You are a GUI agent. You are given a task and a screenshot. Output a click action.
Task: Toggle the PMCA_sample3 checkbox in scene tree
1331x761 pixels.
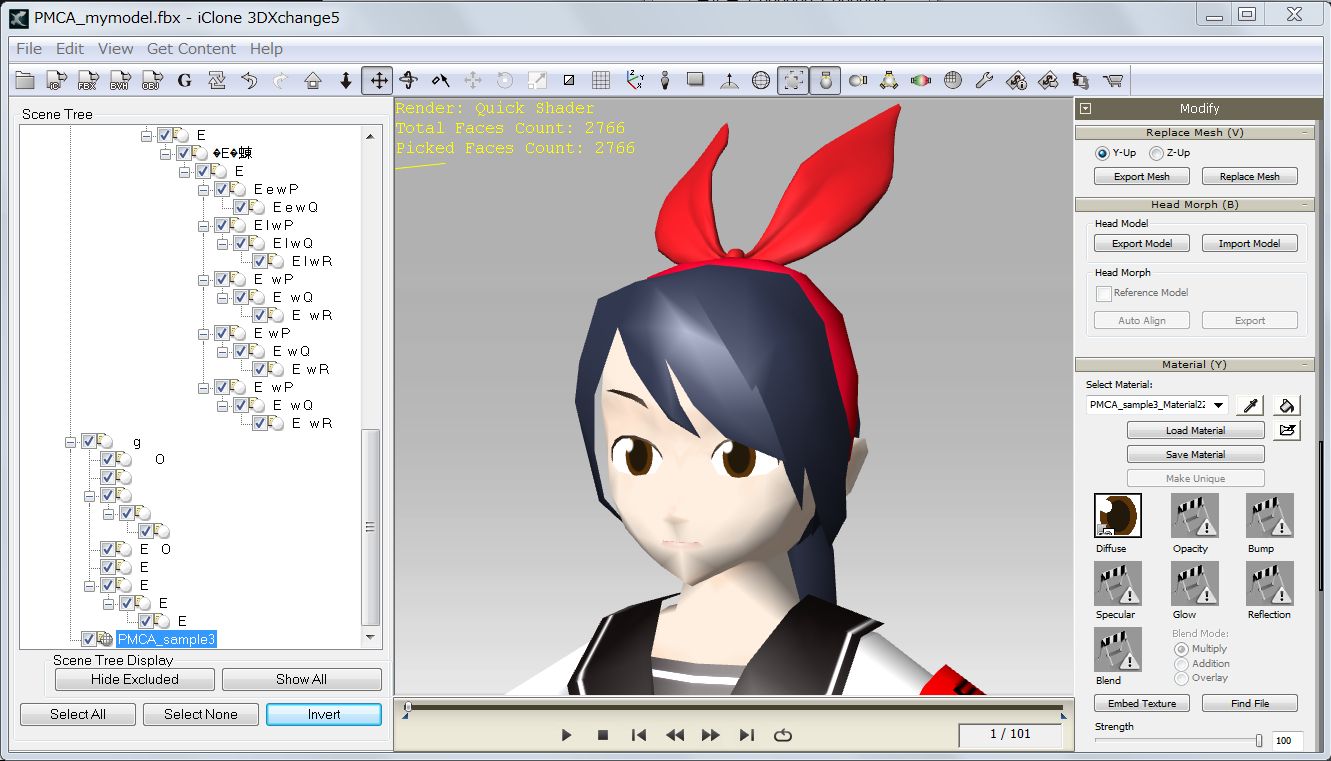(89, 639)
